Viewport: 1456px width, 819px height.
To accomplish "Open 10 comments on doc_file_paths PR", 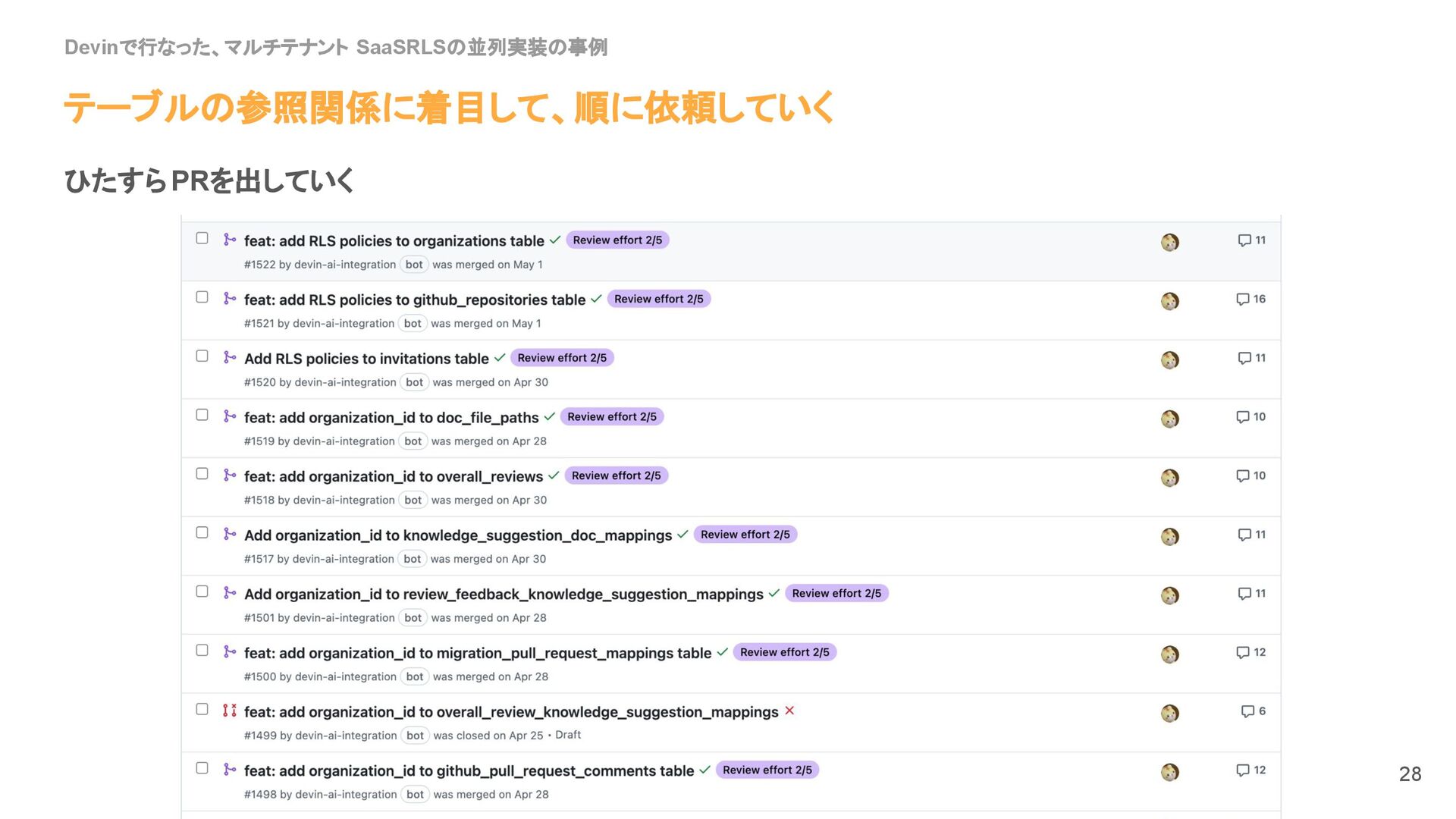I will point(1251,417).
